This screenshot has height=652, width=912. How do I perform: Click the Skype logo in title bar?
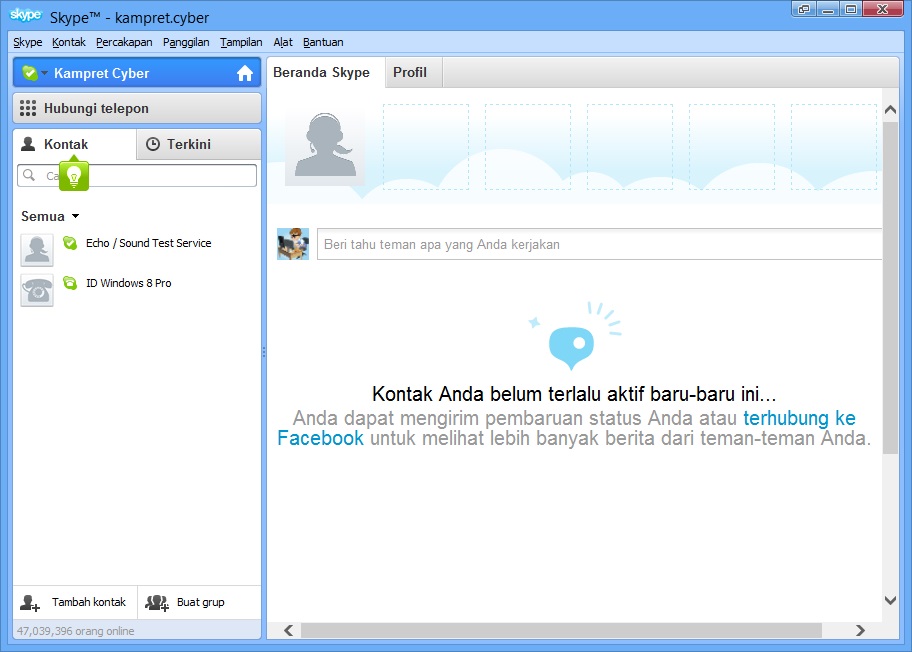(26, 16)
